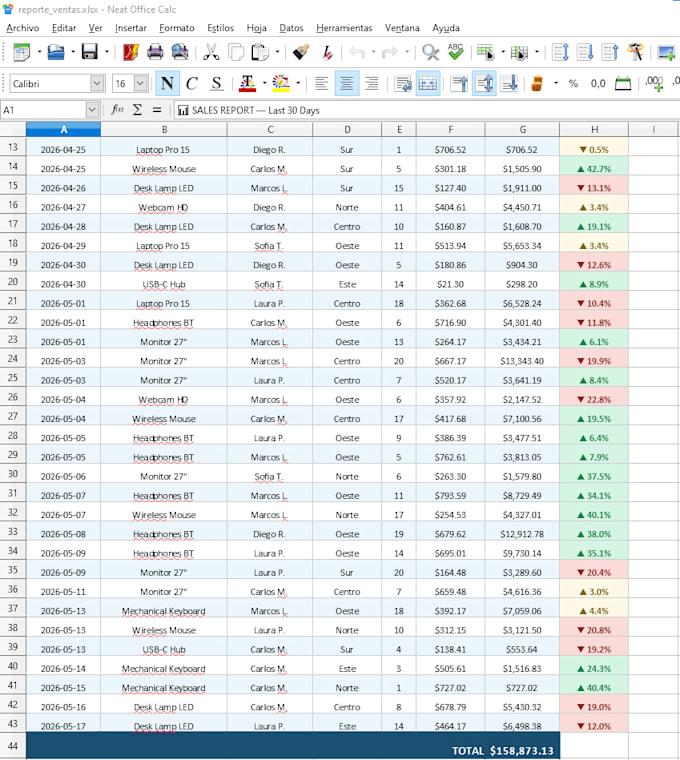Click the insert row icon
Screen dimensions: 680x760
[x=486, y=52]
